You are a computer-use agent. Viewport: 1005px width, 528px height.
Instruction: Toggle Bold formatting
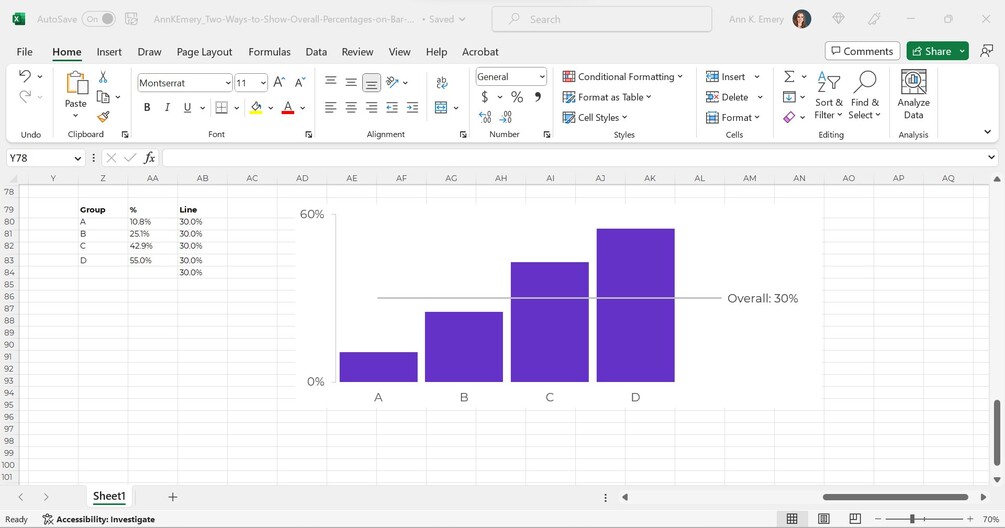pyautogui.click(x=147, y=107)
